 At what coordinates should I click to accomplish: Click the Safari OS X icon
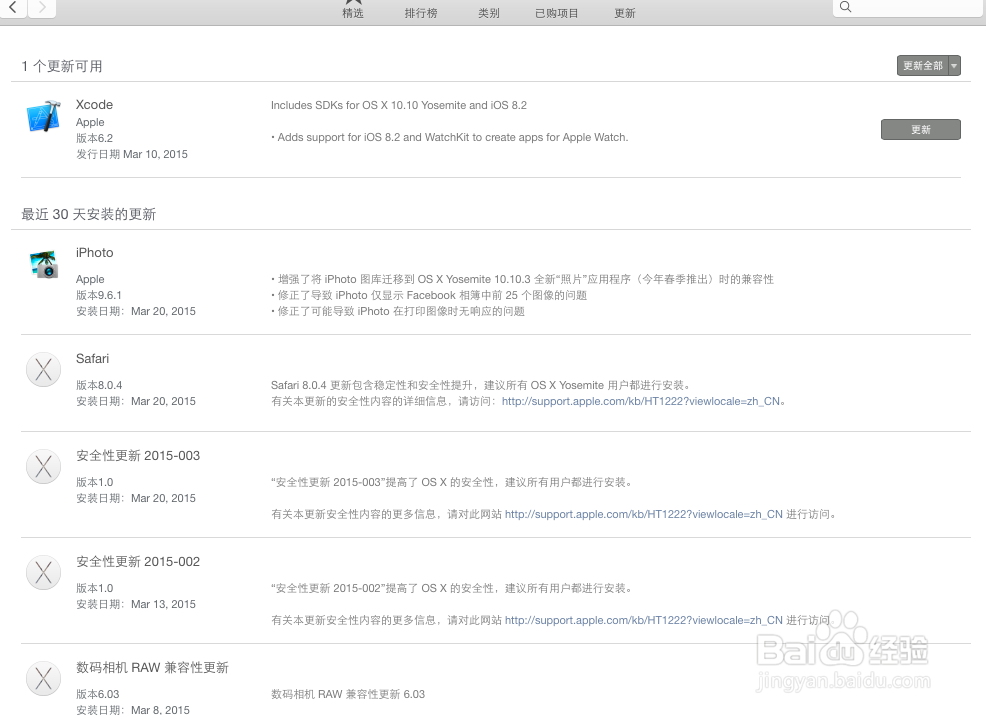click(43, 369)
